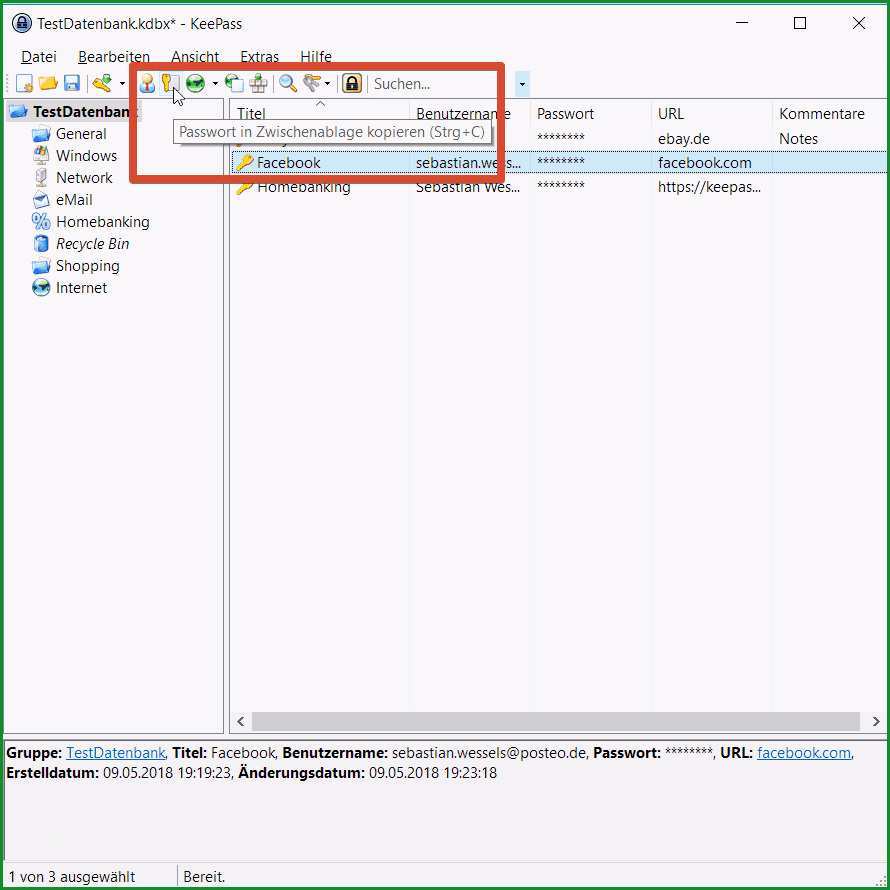Click the General folder icon

(x=41, y=134)
